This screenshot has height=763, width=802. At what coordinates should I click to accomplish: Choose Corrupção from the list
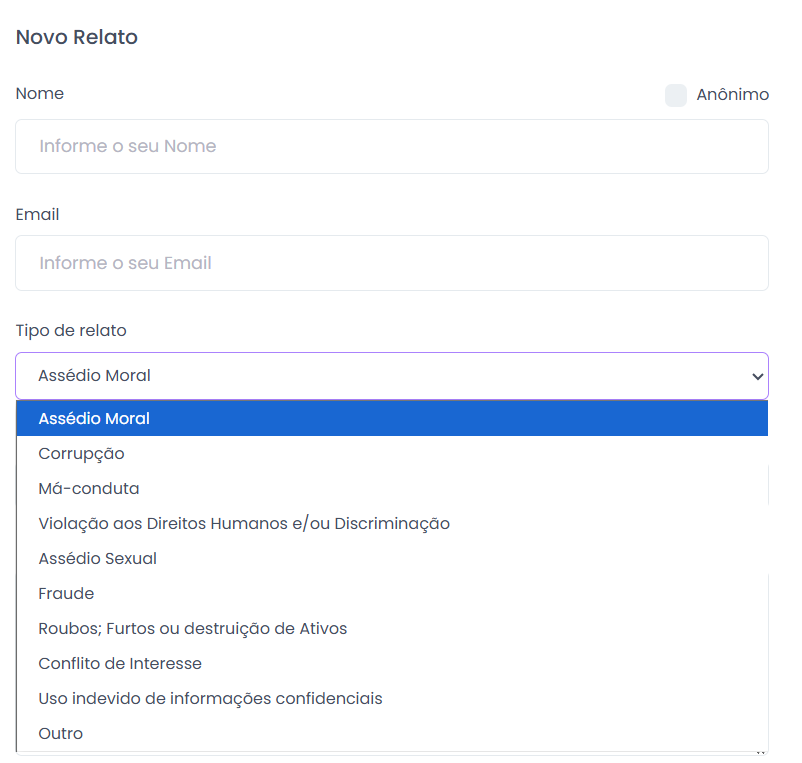click(82, 454)
